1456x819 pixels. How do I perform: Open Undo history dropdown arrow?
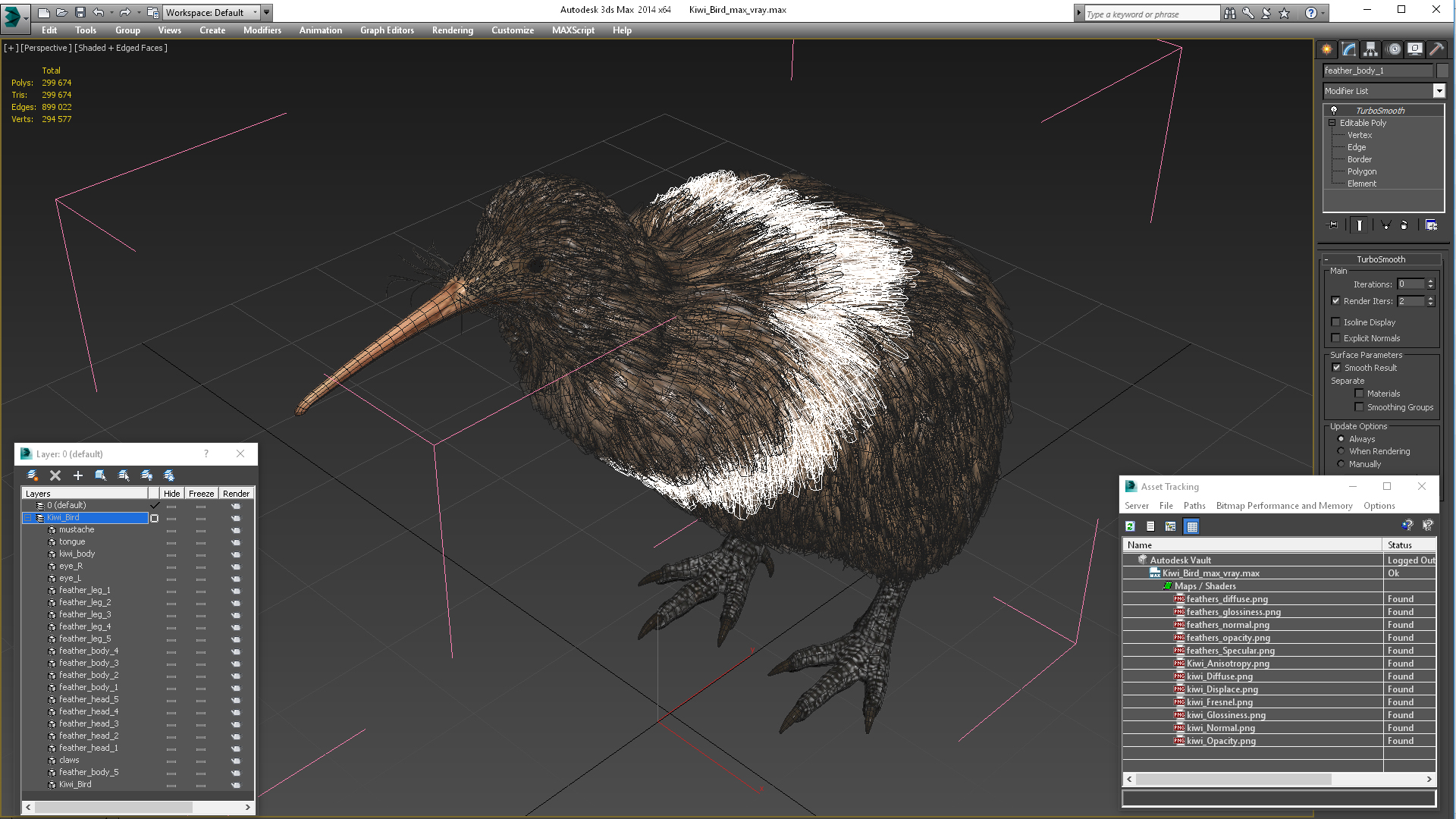(x=112, y=12)
